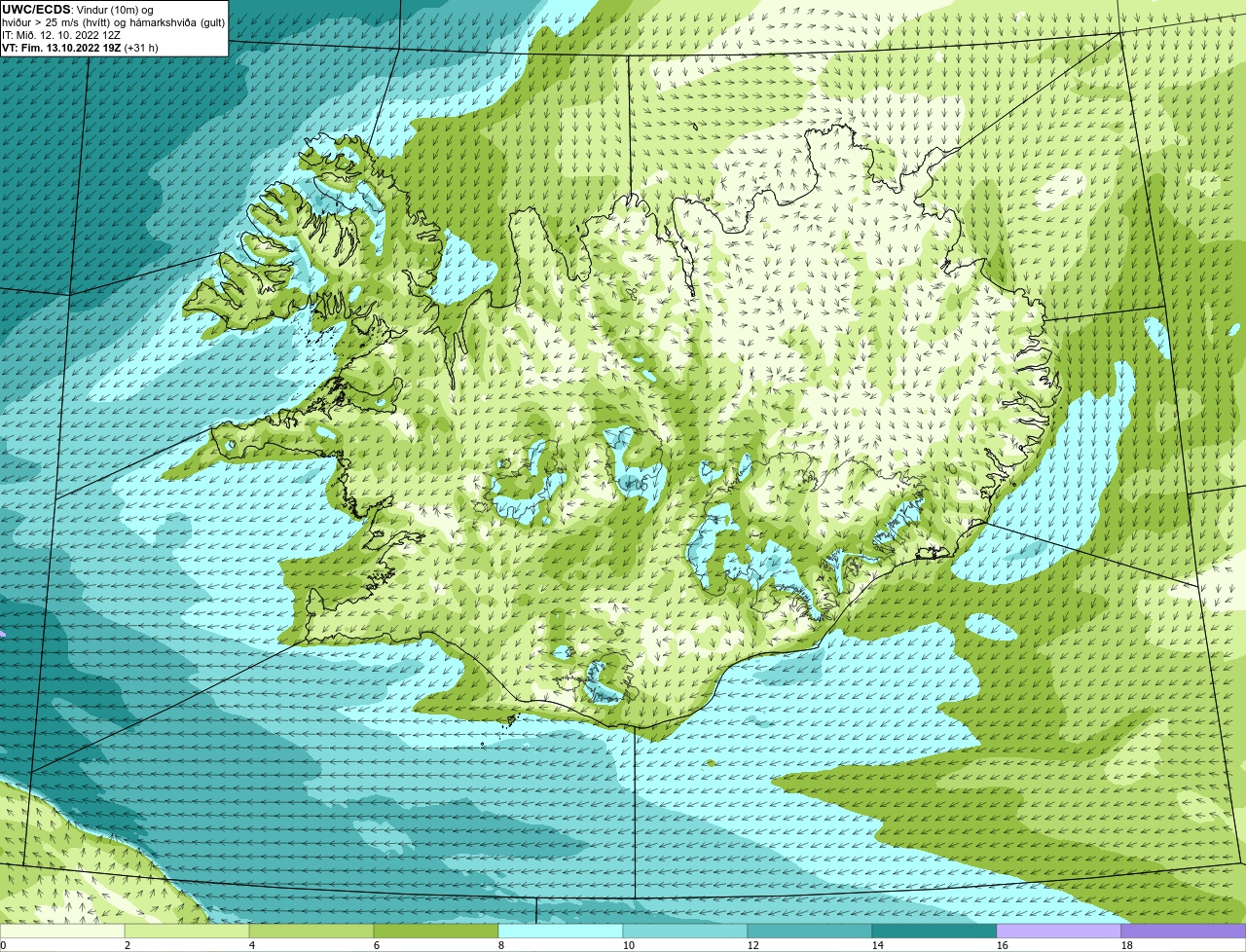Click the scale label "6"
Viewport: 1246px width, 952px height.
pos(377,945)
